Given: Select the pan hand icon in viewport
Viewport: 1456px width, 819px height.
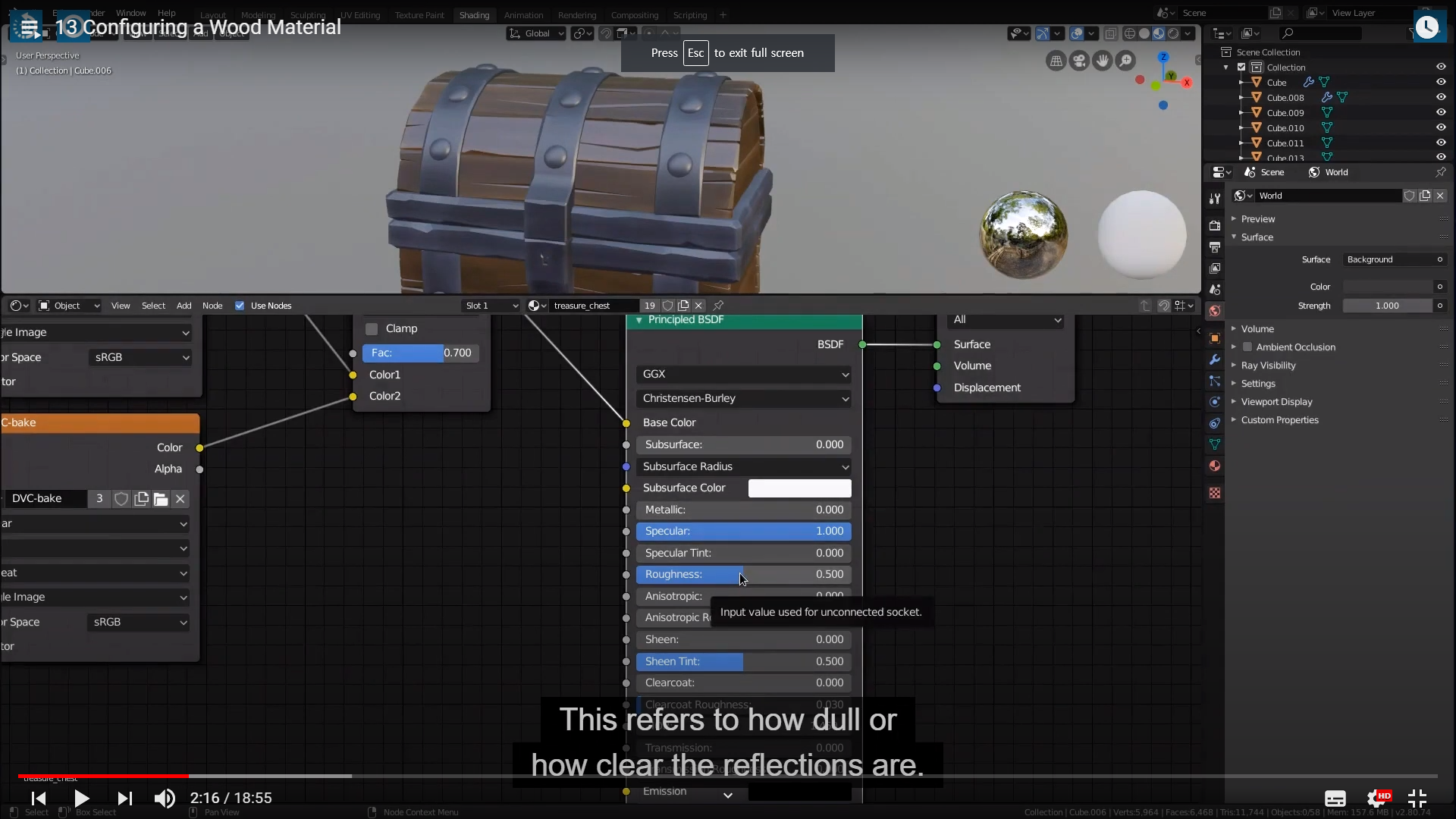Looking at the screenshot, I should [x=1103, y=61].
